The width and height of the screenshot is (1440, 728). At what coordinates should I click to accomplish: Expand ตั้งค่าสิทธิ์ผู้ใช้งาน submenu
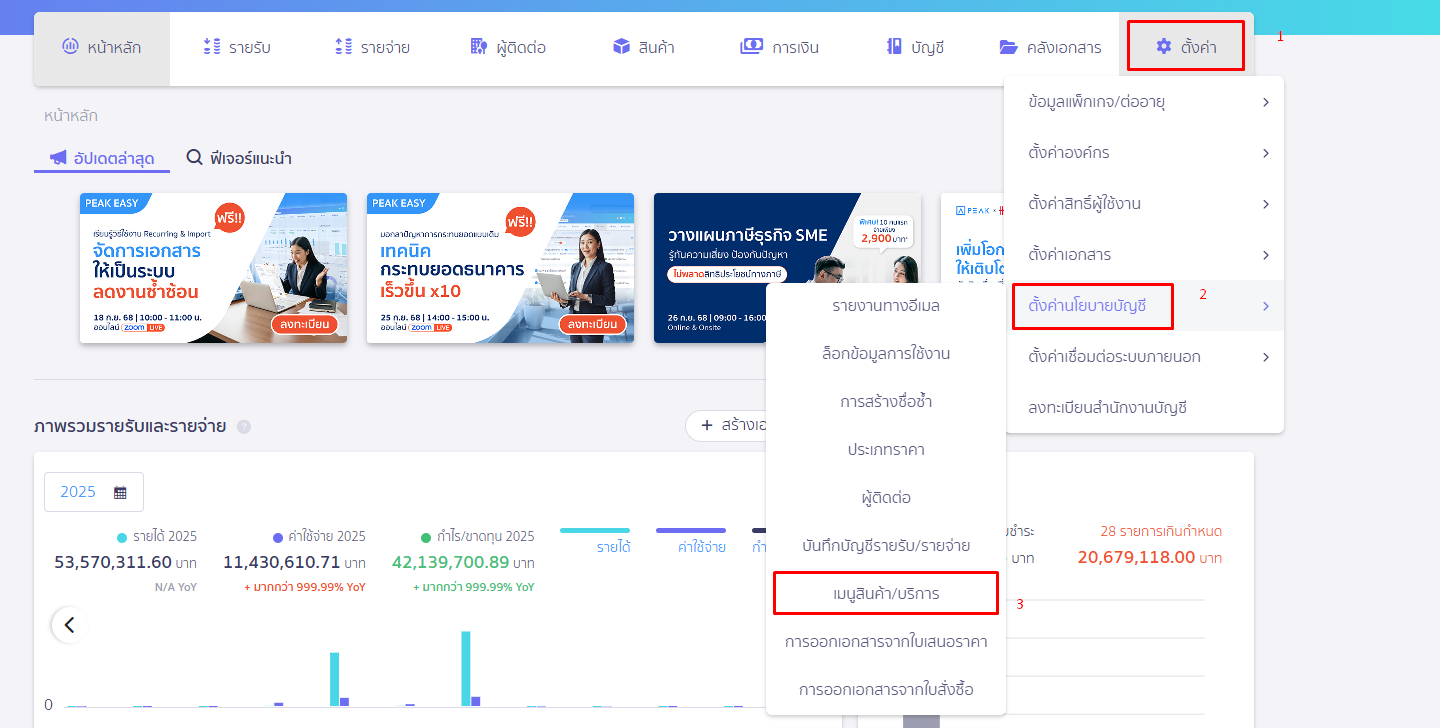click(1144, 204)
